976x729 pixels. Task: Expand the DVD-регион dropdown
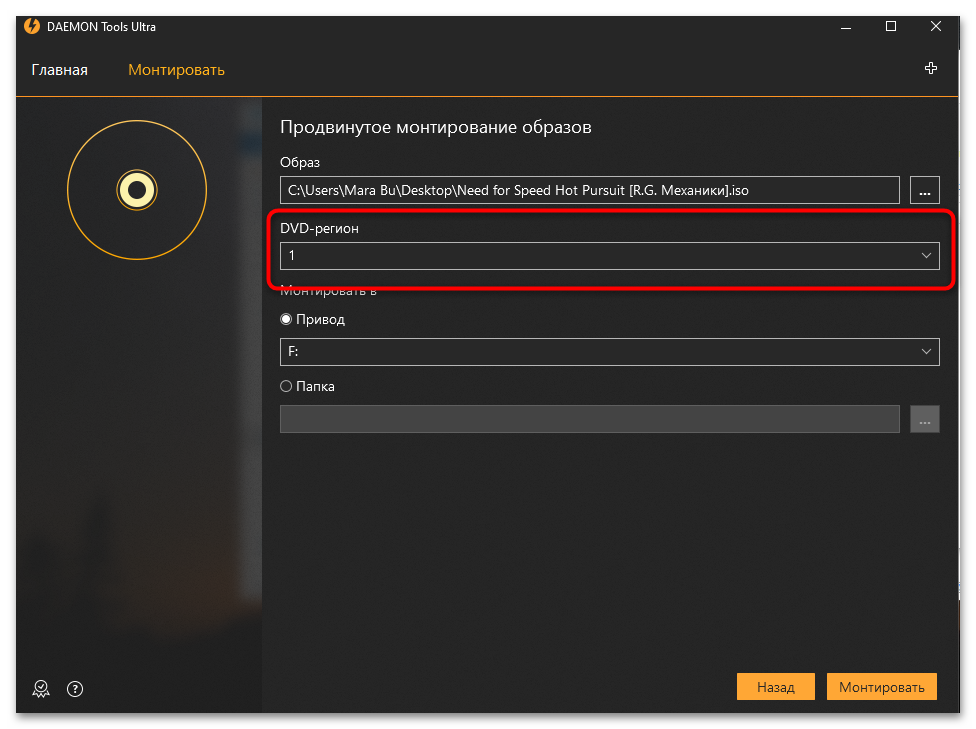(x=609, y=256)
